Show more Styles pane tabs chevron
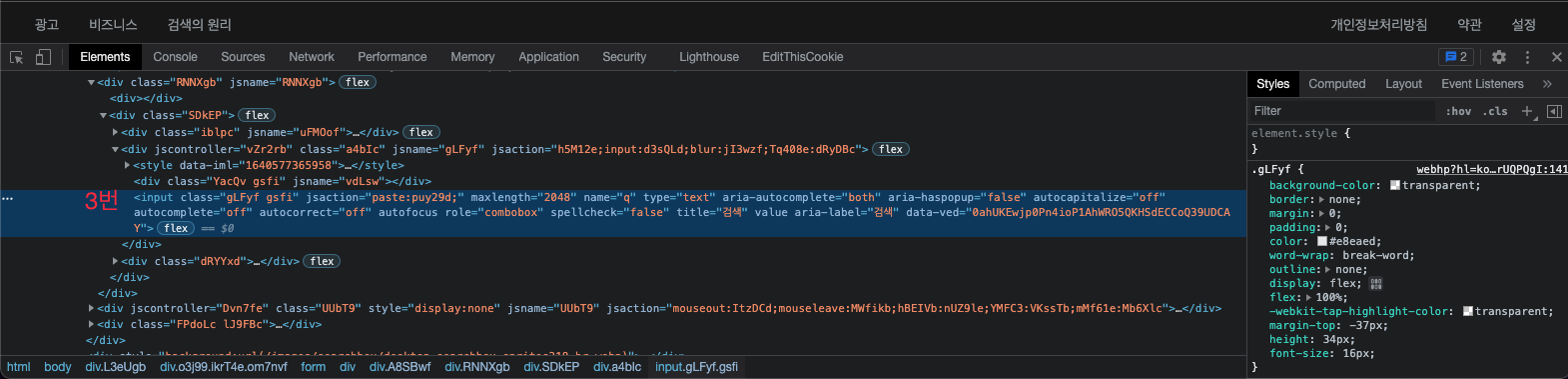1568x379 pixels. 1547,84
